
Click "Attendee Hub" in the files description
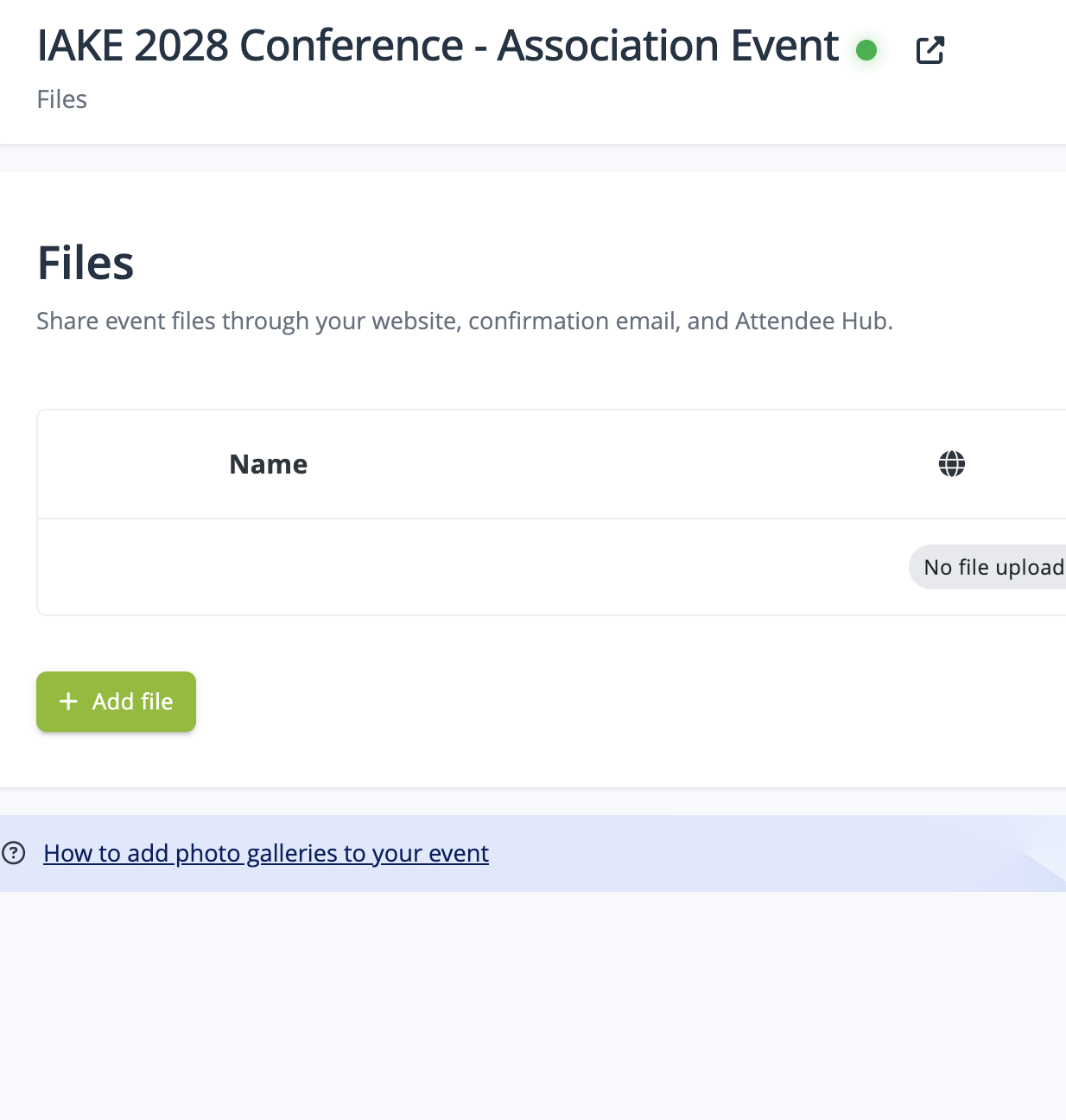[811, 321]
